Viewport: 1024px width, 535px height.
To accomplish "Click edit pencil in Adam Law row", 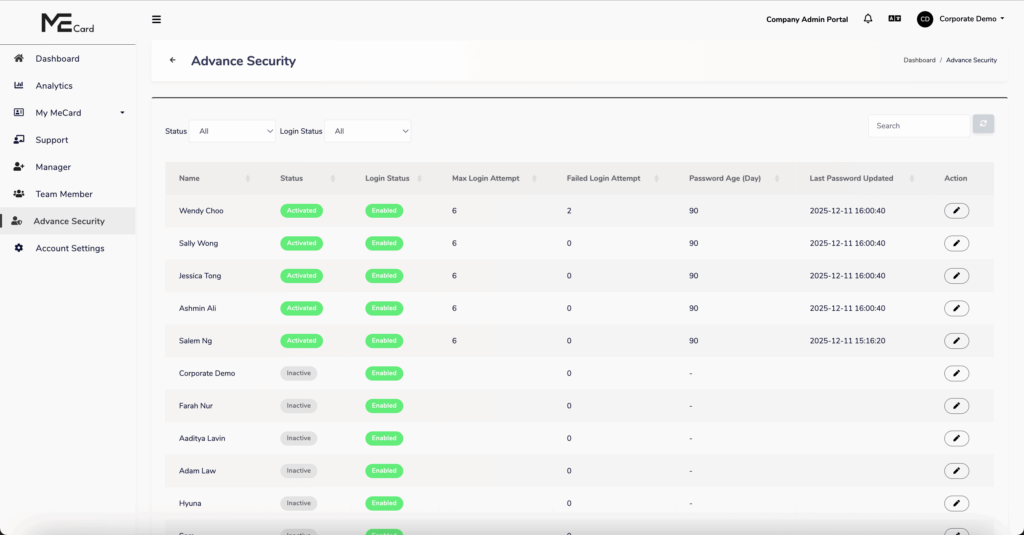I will click(x=956, y=471).
